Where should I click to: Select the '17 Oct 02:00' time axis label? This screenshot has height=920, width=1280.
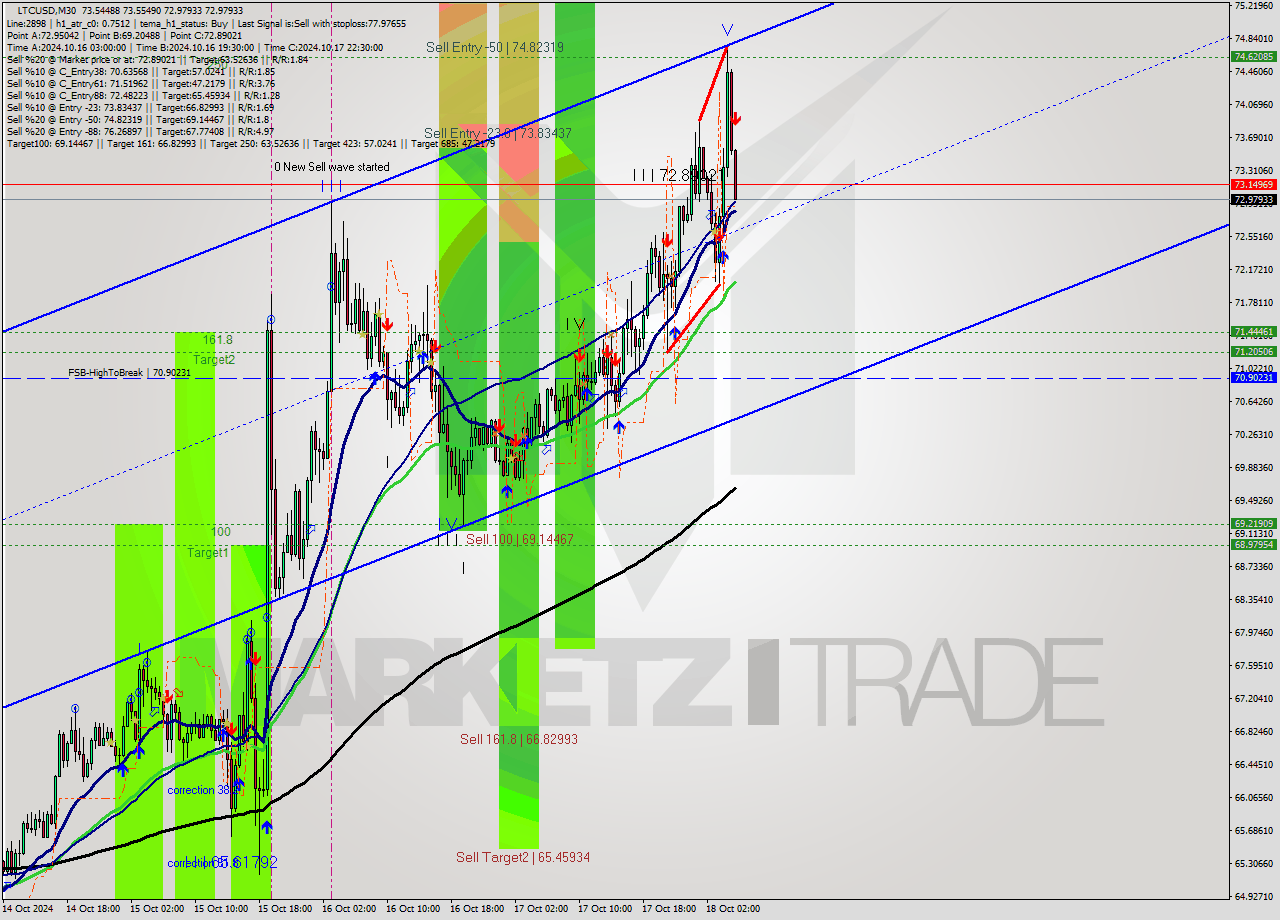pyautogui.click(x=541, y=909)
